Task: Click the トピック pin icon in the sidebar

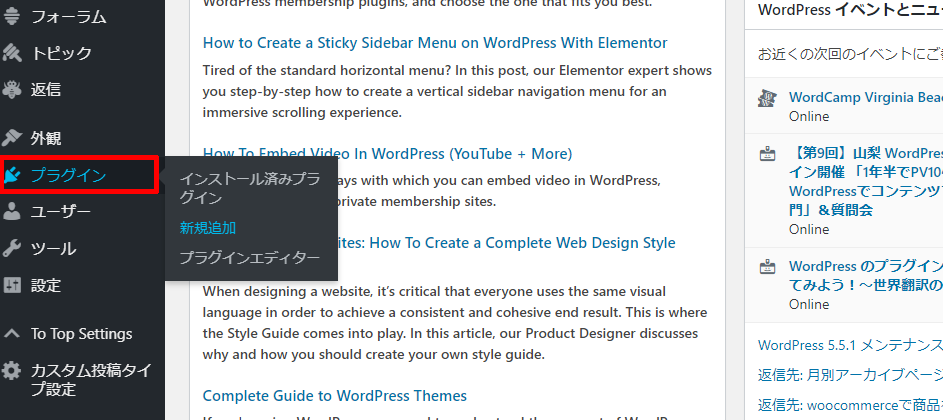Action: pos(12,53)
